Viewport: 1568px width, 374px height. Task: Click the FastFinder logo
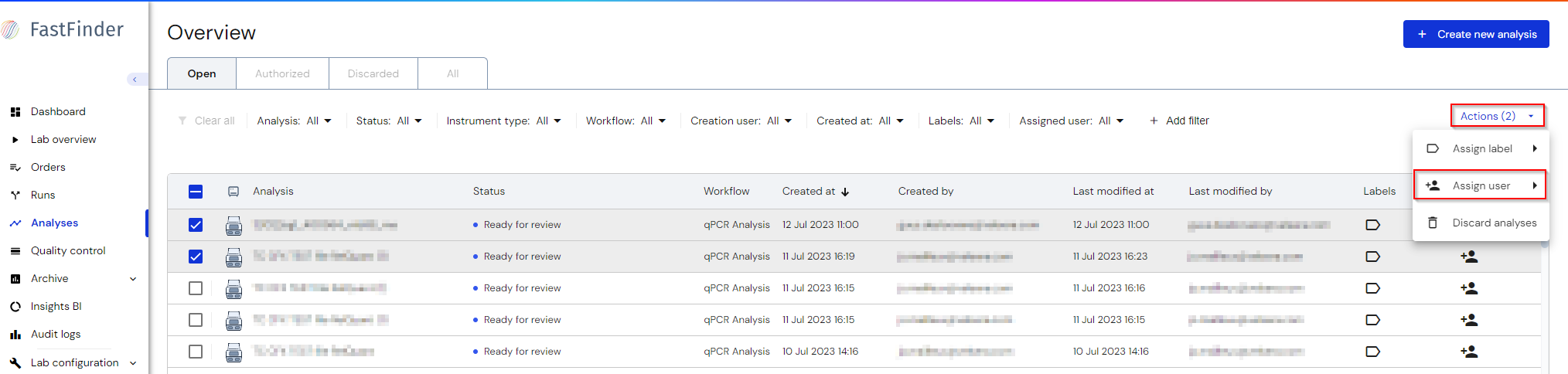63,29
